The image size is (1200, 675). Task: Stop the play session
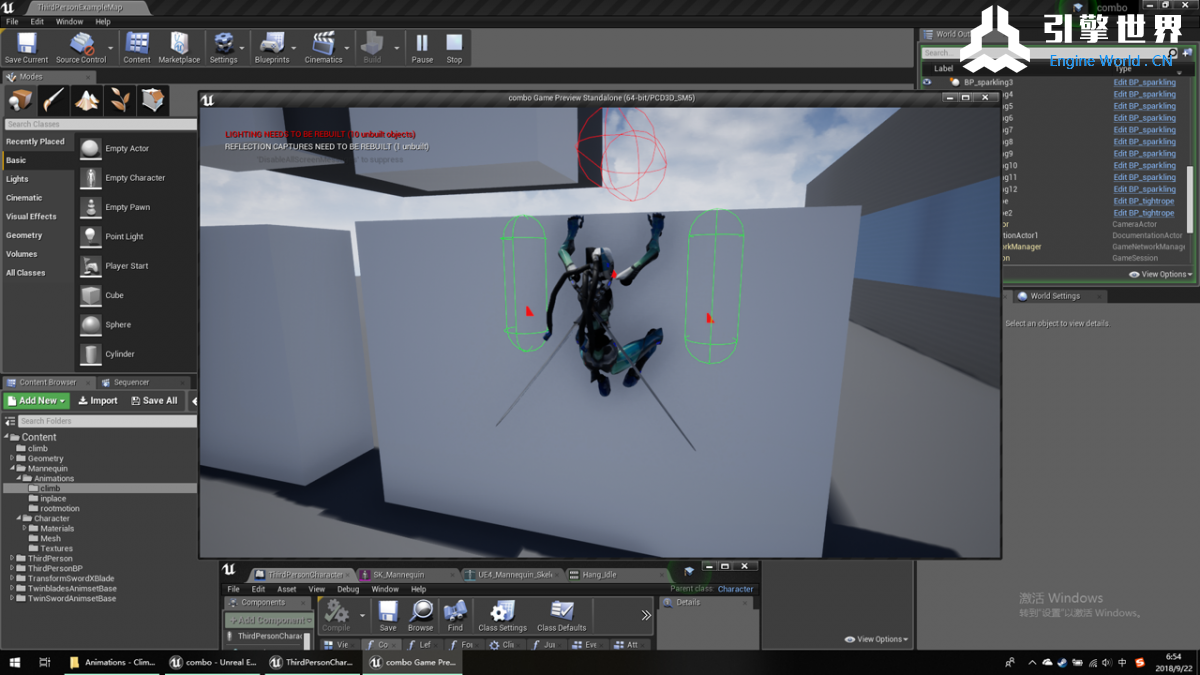(454, 47)
